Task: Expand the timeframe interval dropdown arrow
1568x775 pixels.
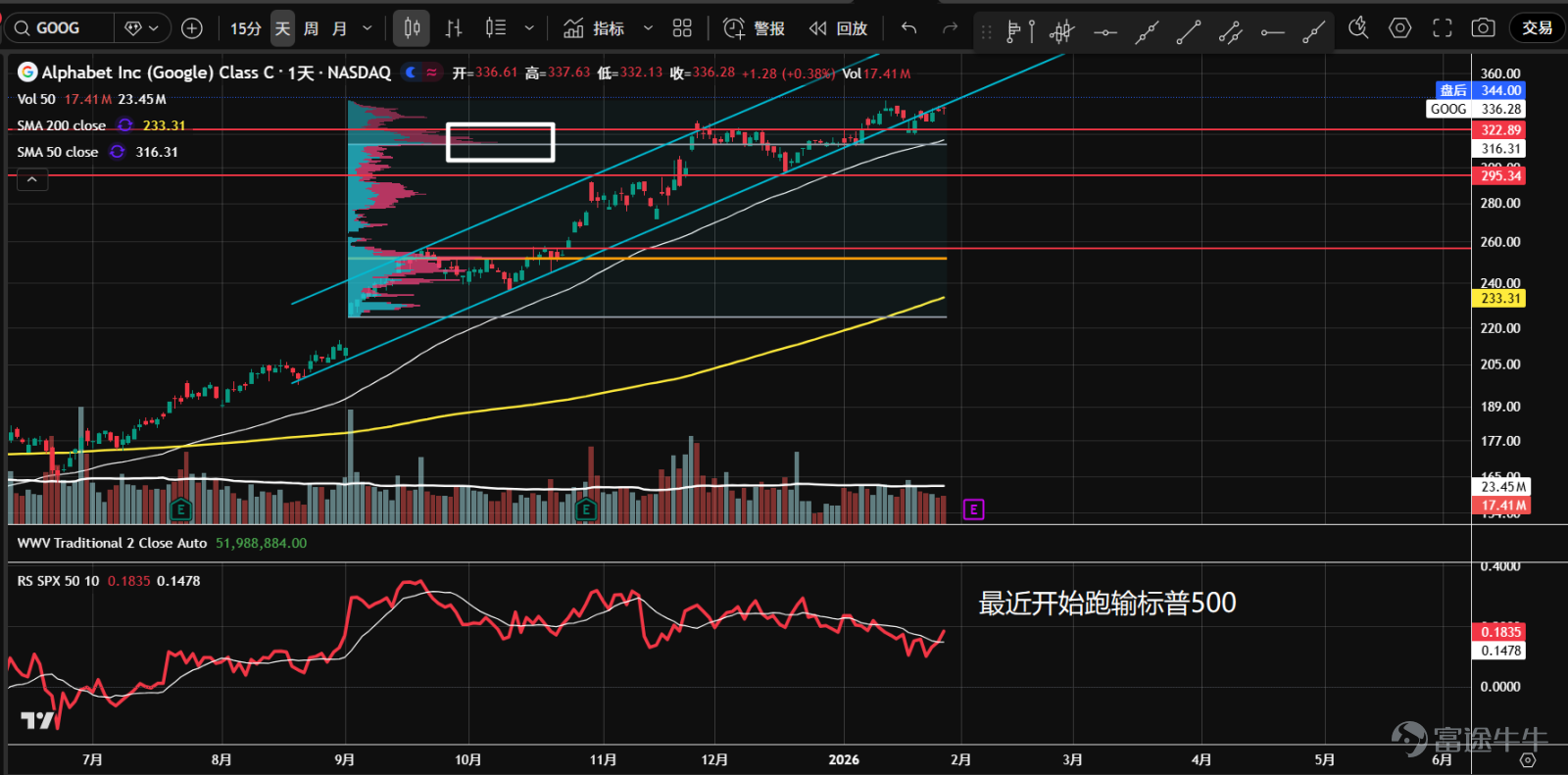Action: click(367, 28)
